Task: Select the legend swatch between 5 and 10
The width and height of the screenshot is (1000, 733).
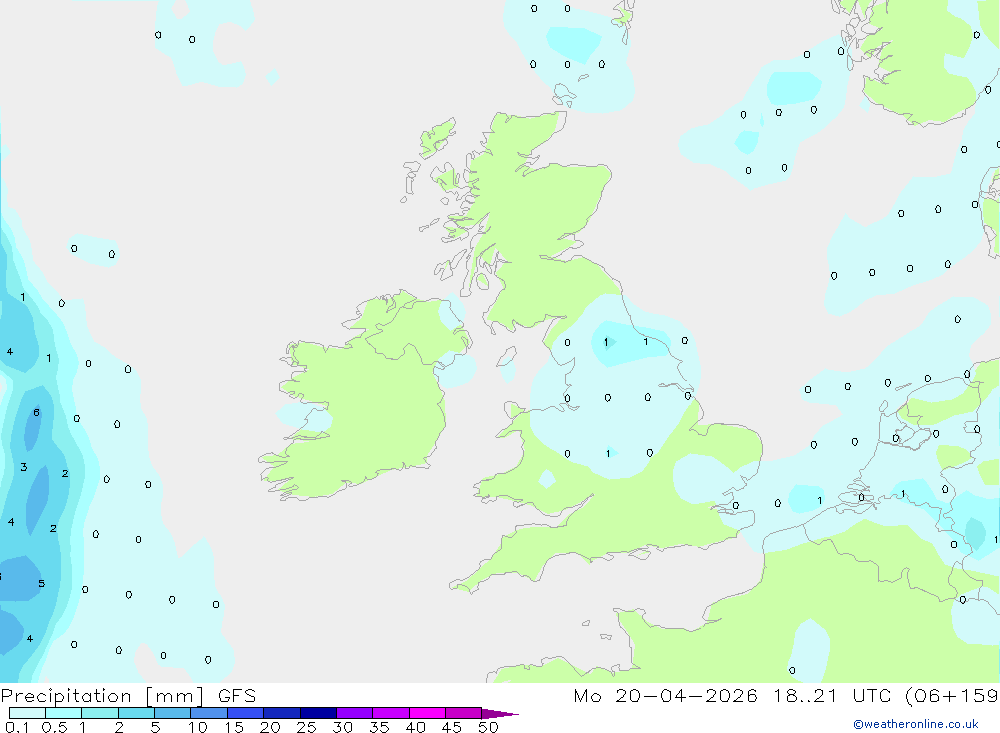Action: click(172, 713)
